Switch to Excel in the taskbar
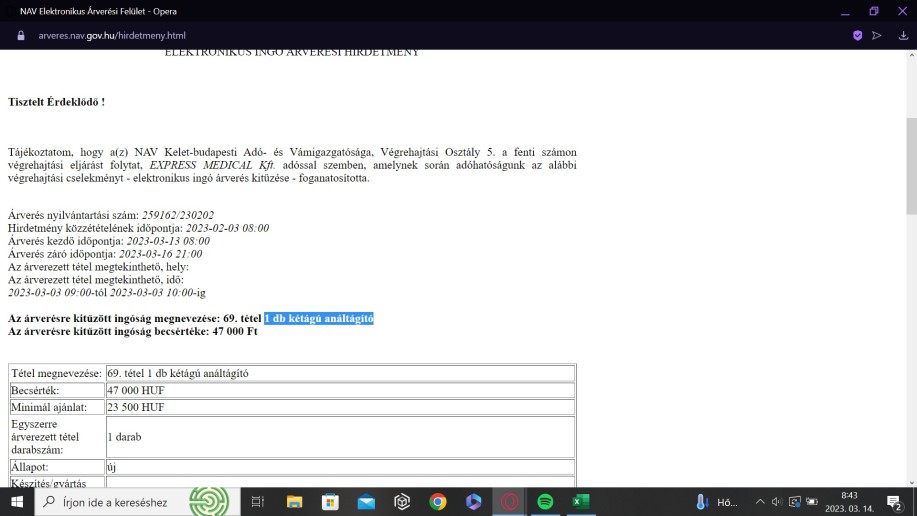917x516 pixels. [581, 502]
